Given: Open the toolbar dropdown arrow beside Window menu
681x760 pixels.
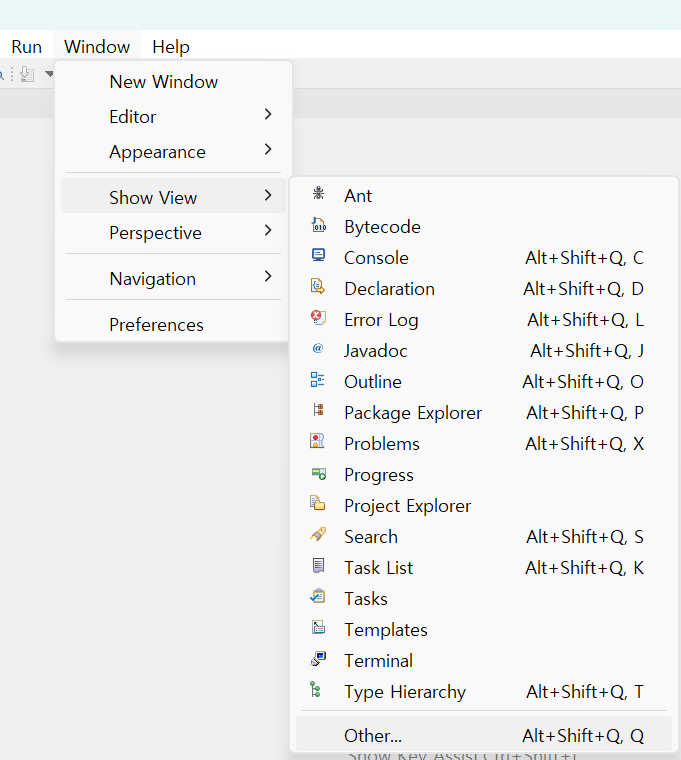Looking at the screenshot, I should [49, 74].
